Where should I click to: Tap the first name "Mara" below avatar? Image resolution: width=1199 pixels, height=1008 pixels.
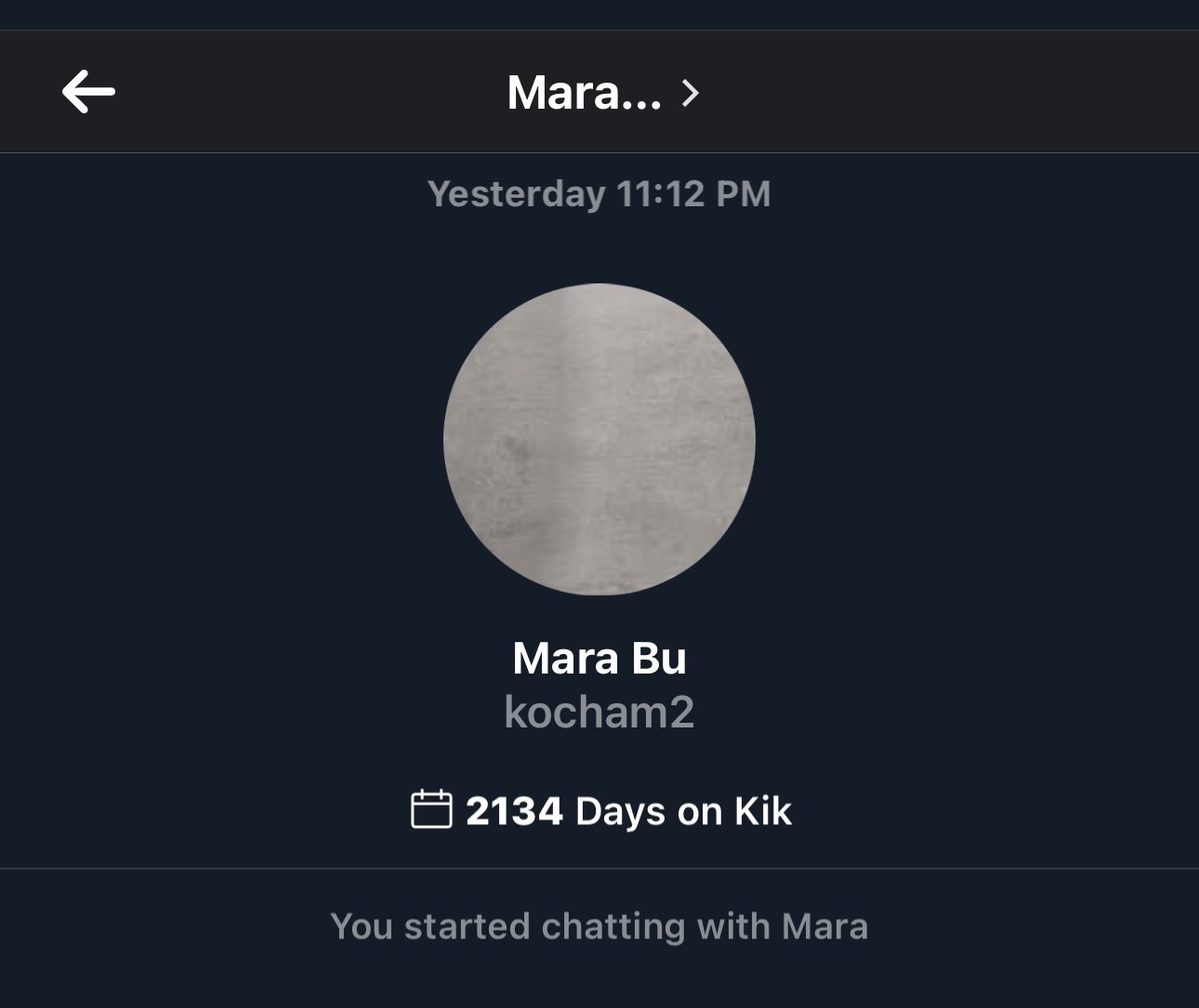click(565, 659)
